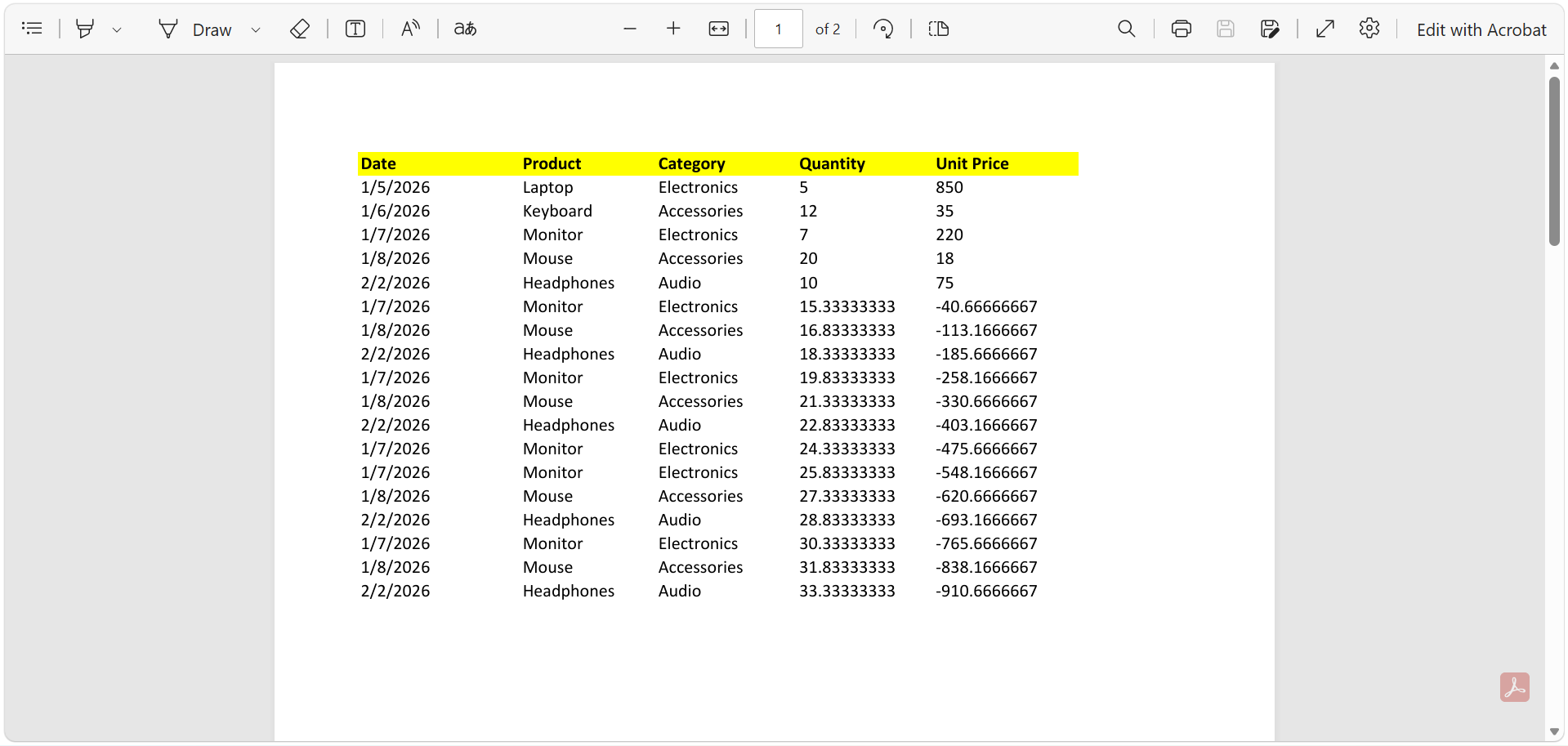Image resolution: width=1568 pixels, height=746 pixels.
Task: Select the Highlight tool
Action: point(85,29)
